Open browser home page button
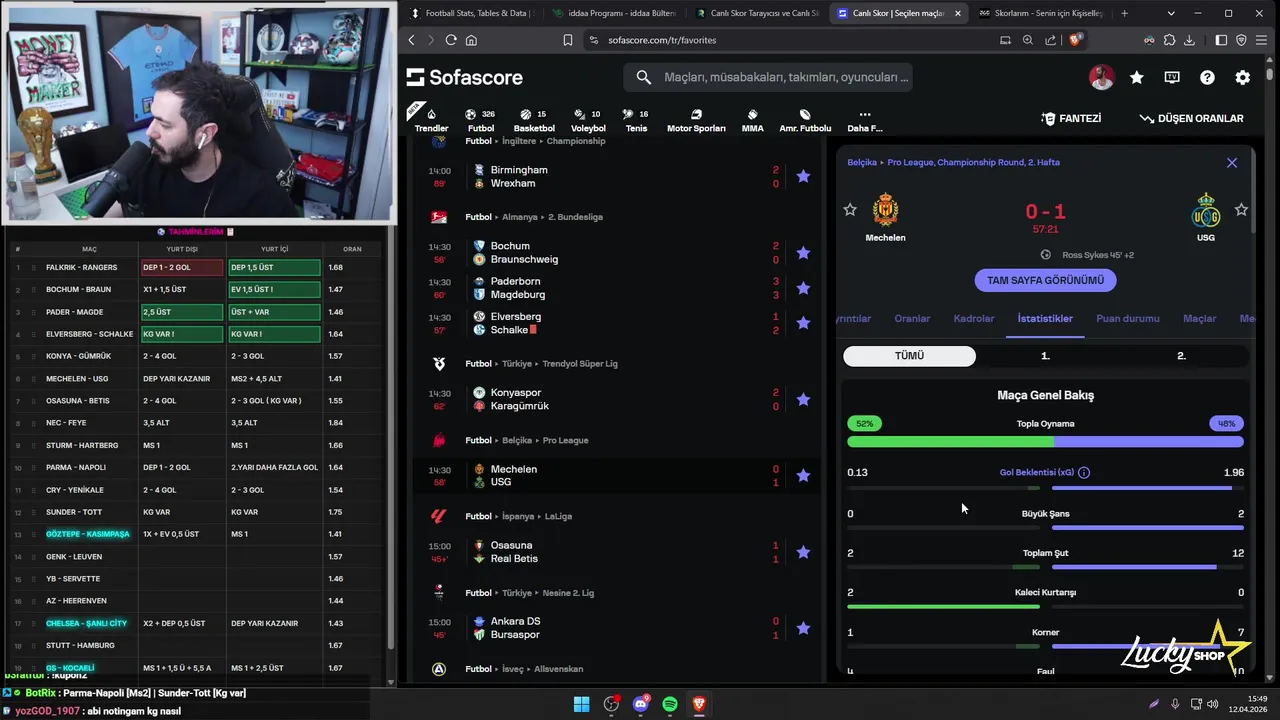The height and width of the screenshot is (720, 1280). [x=471, y=40]
